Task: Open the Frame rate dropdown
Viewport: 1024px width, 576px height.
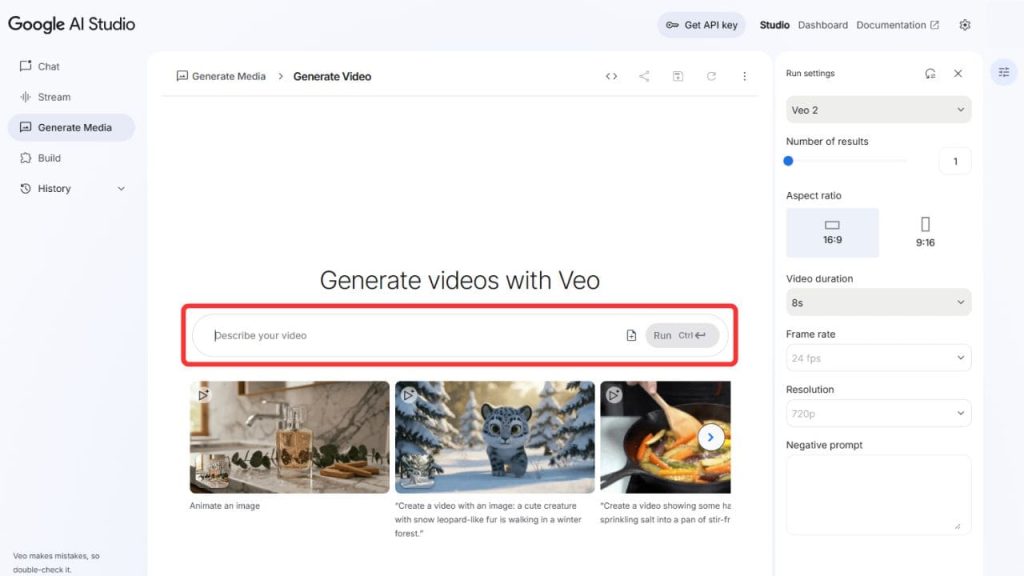Action: coord(878,358)
